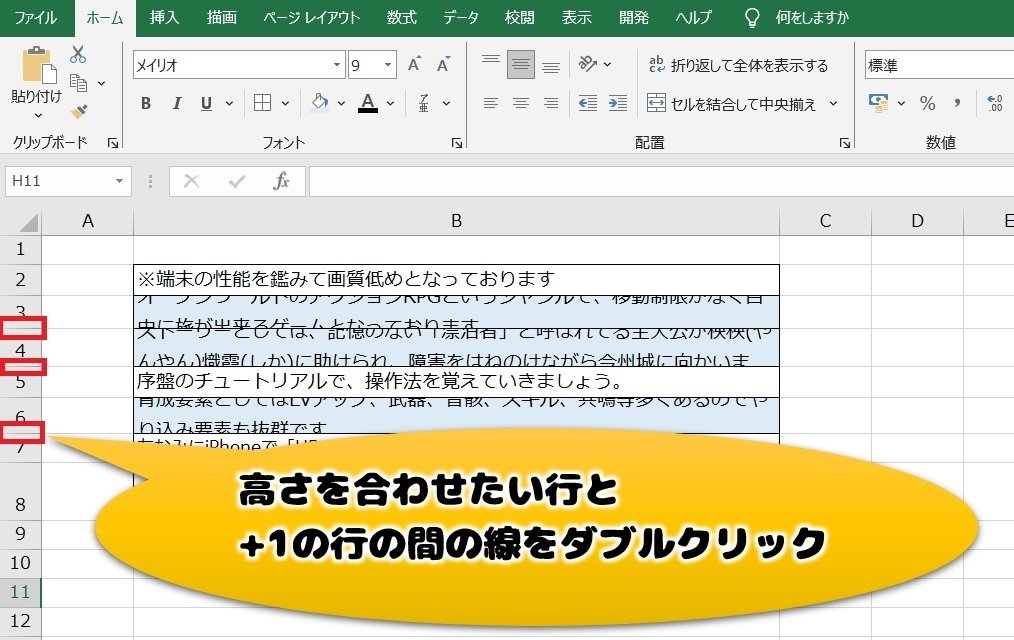
Task: Open the Insert Function (fx) dialog
Action: pyautogui.click(x=281, y=182)
